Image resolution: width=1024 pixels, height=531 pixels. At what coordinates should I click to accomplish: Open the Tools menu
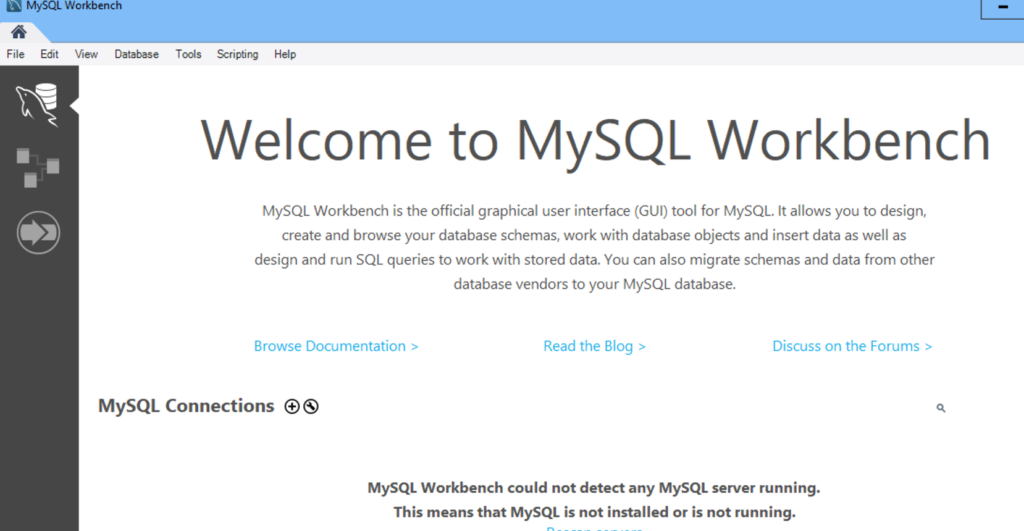(188, 54)
